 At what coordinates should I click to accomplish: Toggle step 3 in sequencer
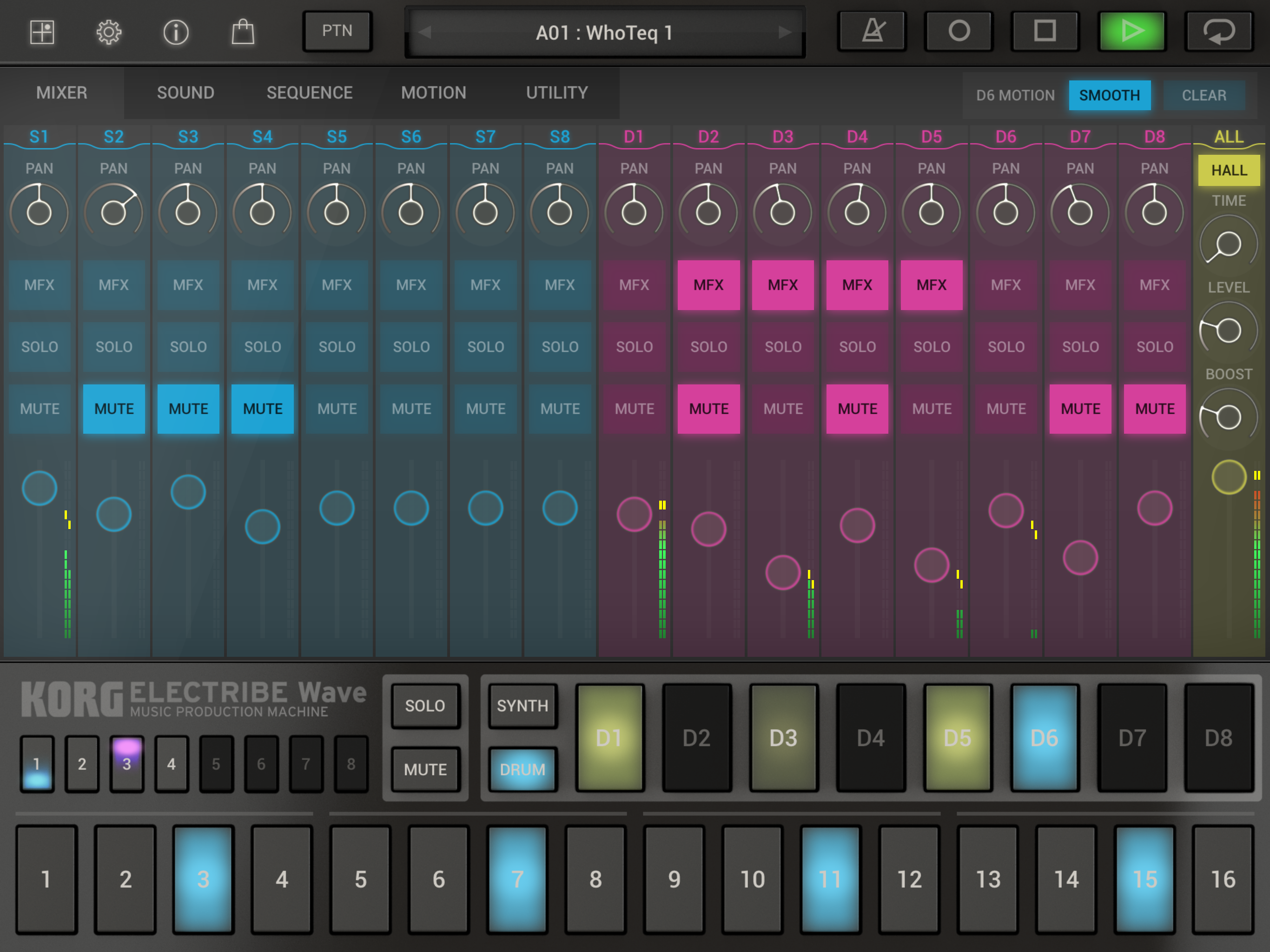click(203, 879)
